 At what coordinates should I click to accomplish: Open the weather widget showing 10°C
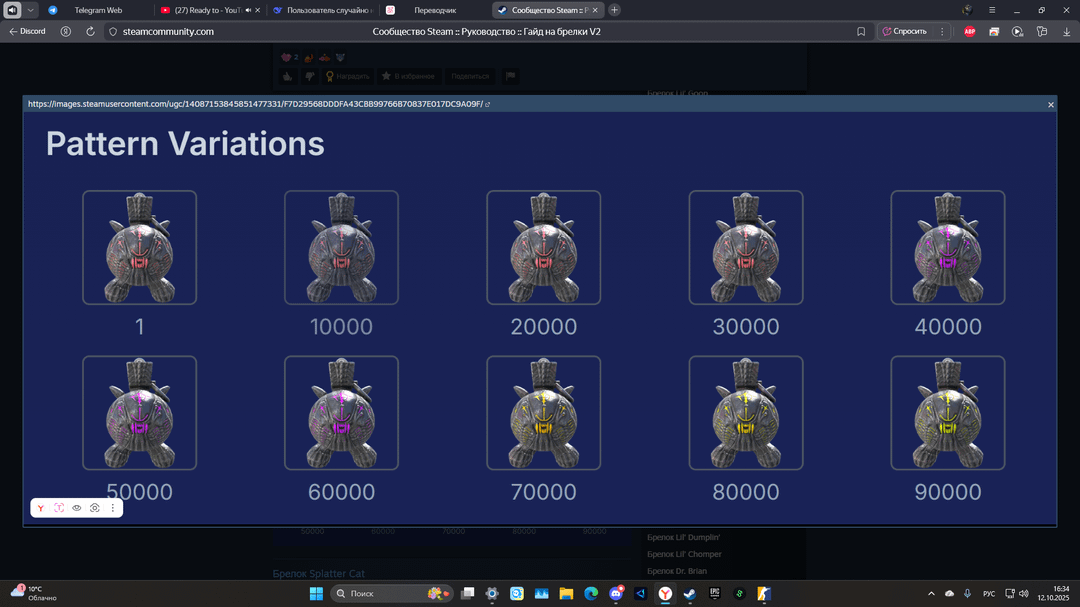[x=33, y=593]
